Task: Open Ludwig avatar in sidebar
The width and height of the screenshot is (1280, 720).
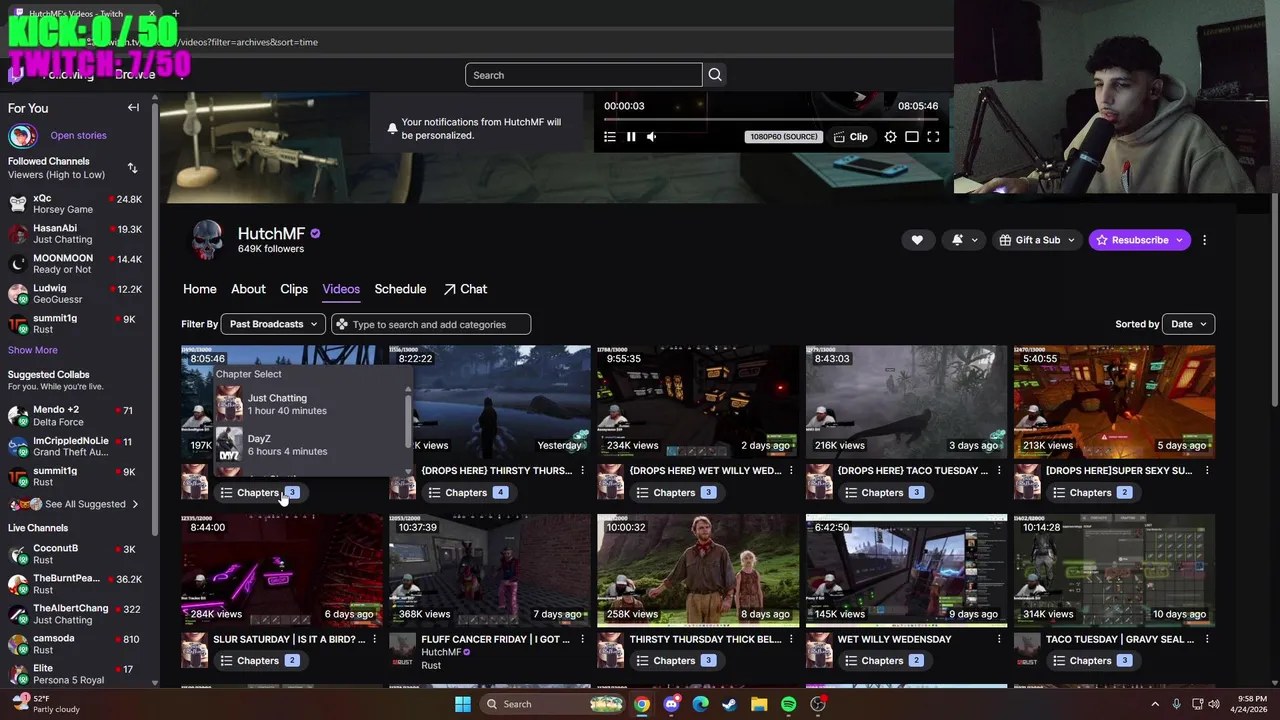Action: pos(18,294)
